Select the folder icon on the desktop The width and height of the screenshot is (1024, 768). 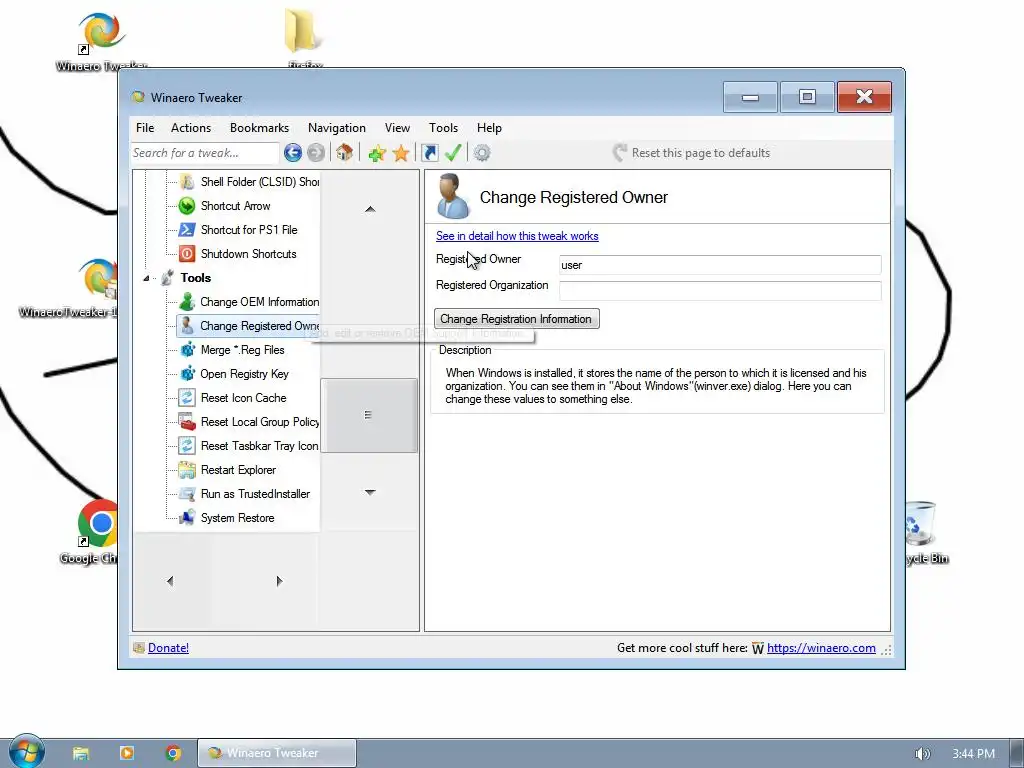coord(304,38)
